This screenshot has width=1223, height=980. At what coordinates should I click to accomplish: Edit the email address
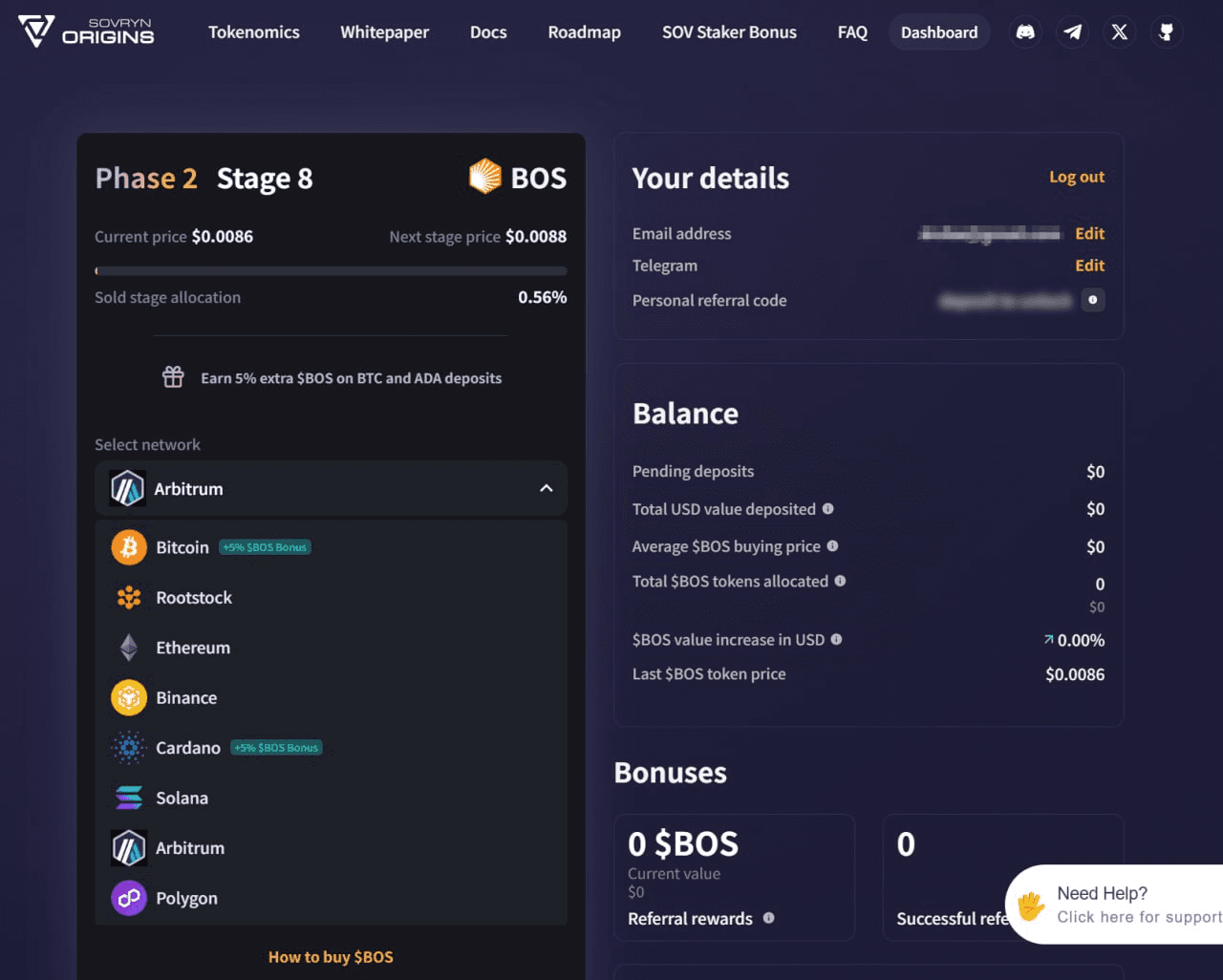(1089, 234)
